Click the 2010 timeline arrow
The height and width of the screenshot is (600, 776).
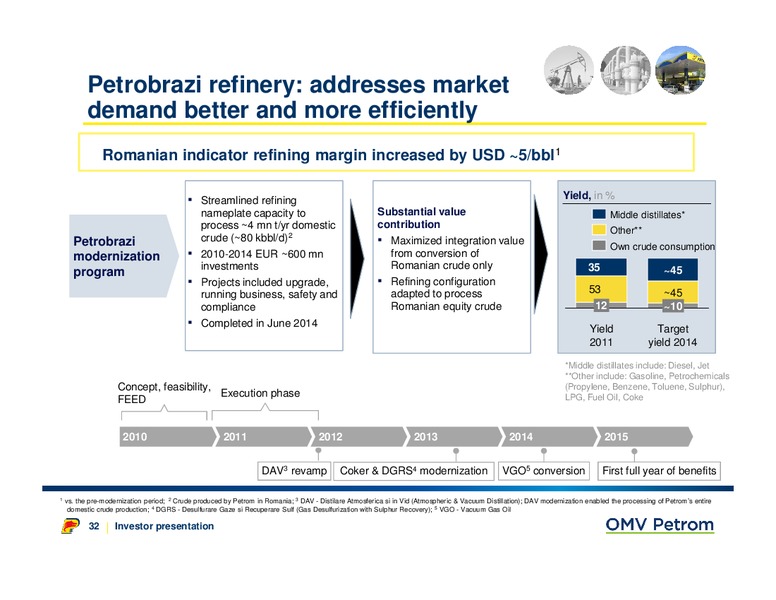pos(168,437)
